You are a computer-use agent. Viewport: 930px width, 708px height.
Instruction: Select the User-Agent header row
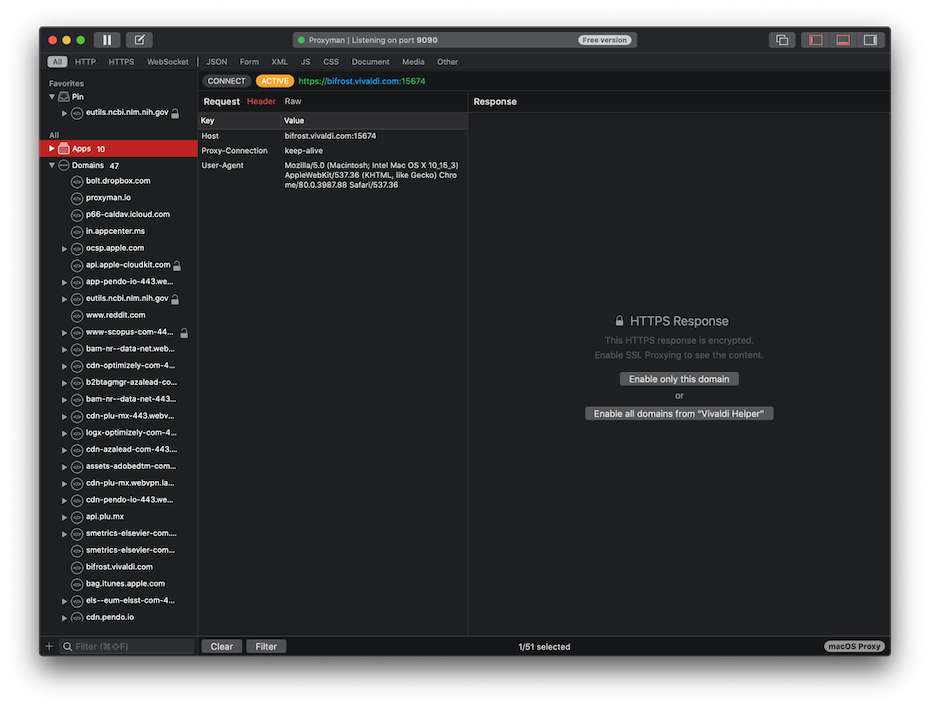[x=333, y=175]
